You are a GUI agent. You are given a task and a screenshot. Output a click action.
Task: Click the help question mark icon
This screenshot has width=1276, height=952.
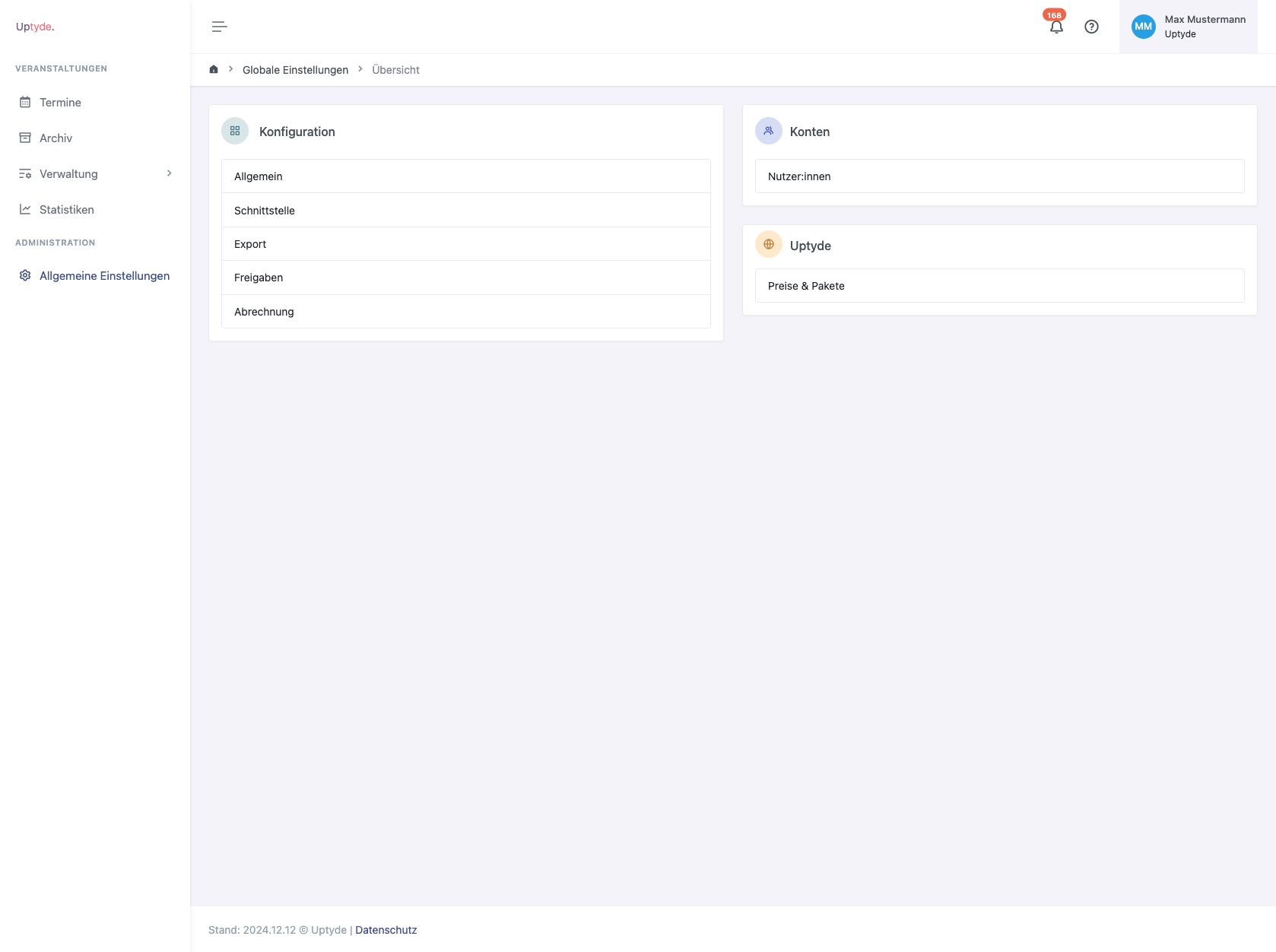tap(1091, 27)
